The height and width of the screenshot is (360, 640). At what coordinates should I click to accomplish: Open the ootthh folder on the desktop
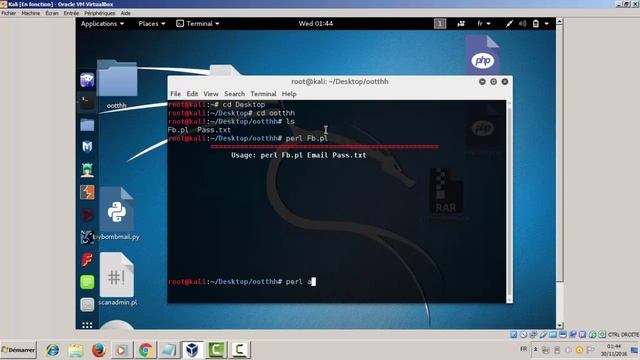[x=117, y=84]
